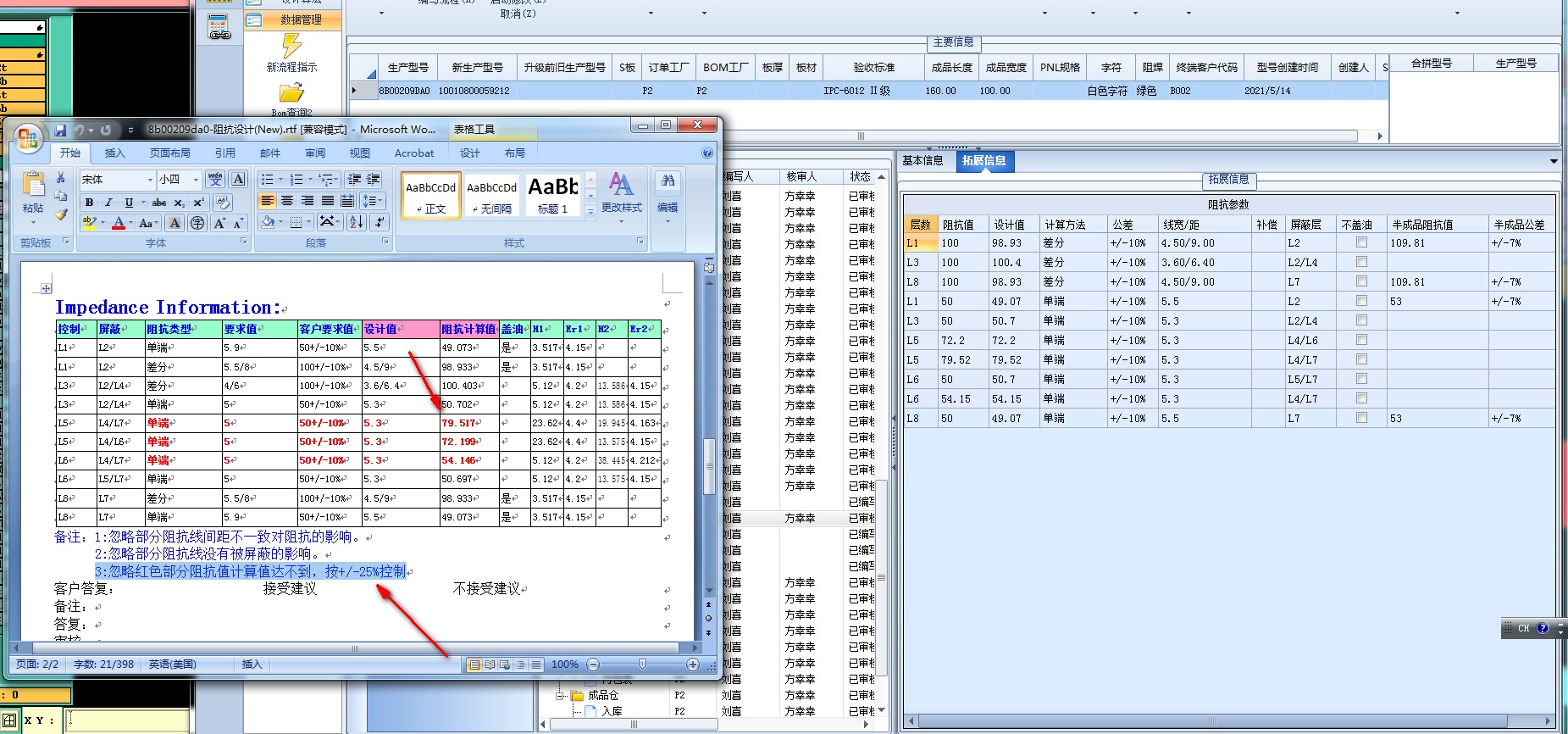Click the yellow highlight color button

89,223
